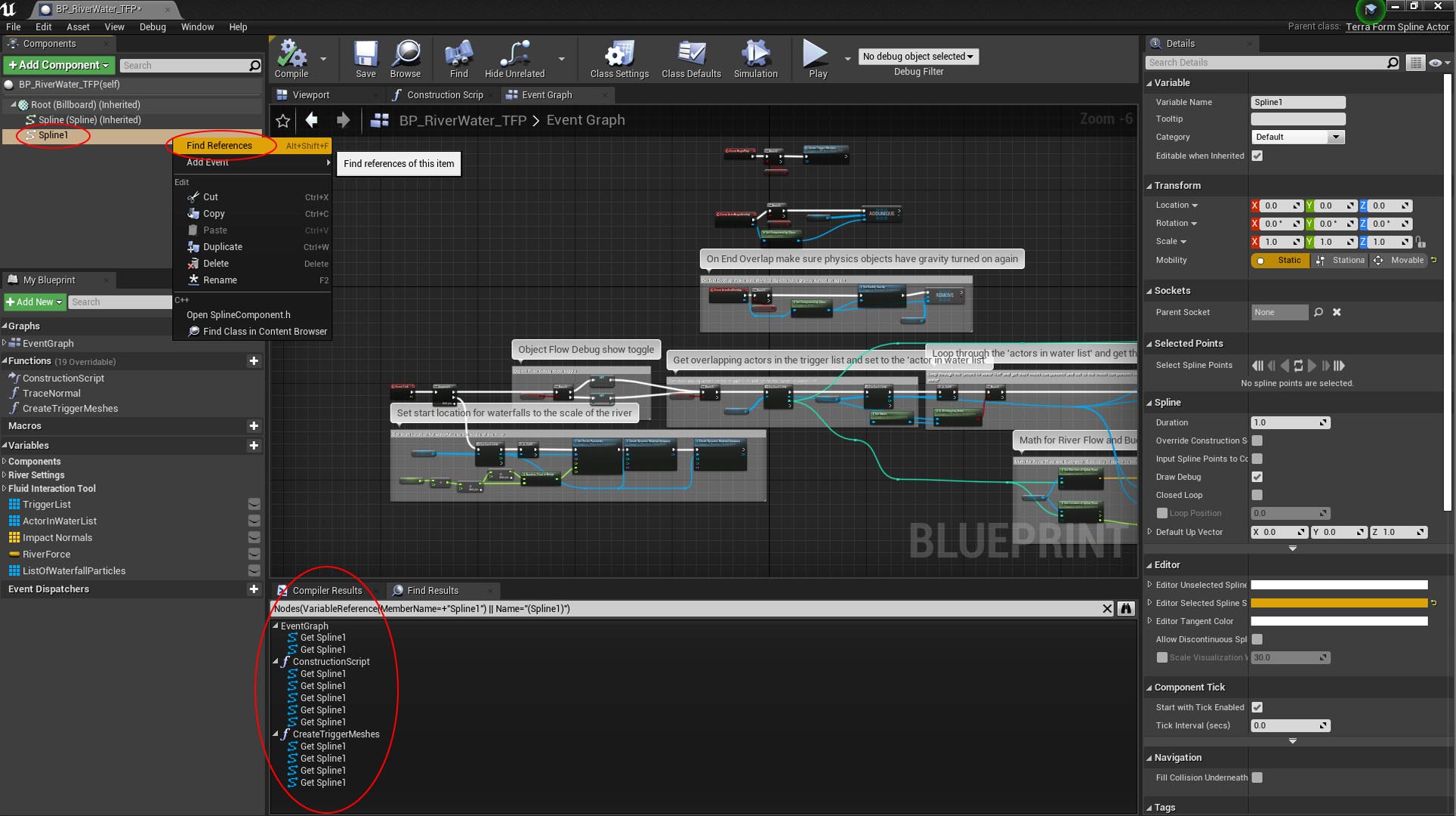The image size is (1456, 816).
Task: Click the Play button in the toolbar
Action: pyautogui.click(x=817, y=59)
